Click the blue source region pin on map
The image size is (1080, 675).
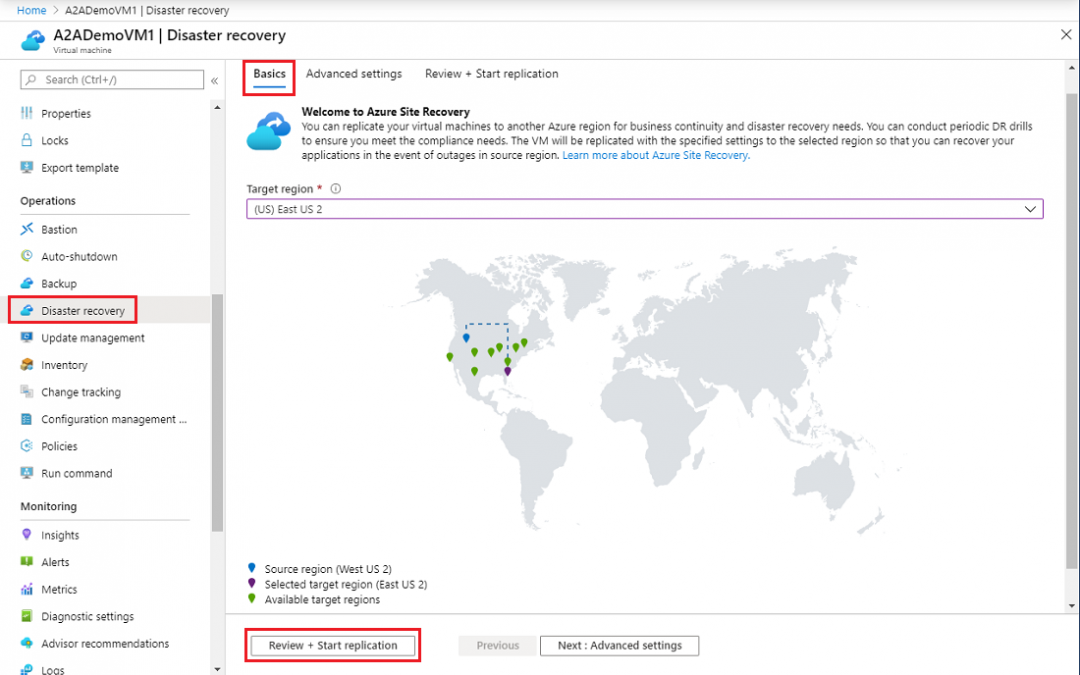(x=466, y=338)
